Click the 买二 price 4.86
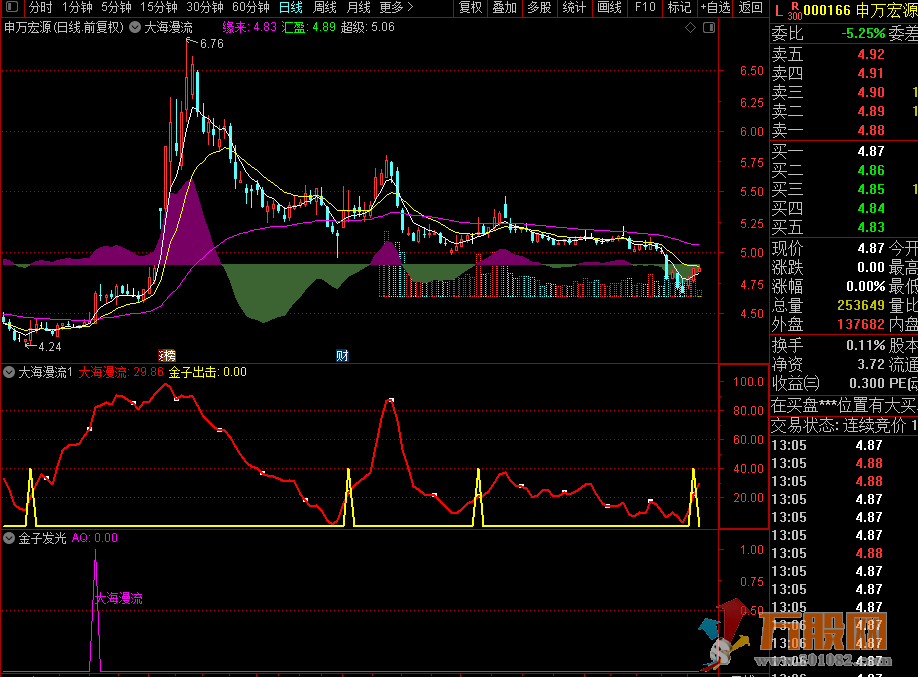The image size is (918, 677). point(871,170)
